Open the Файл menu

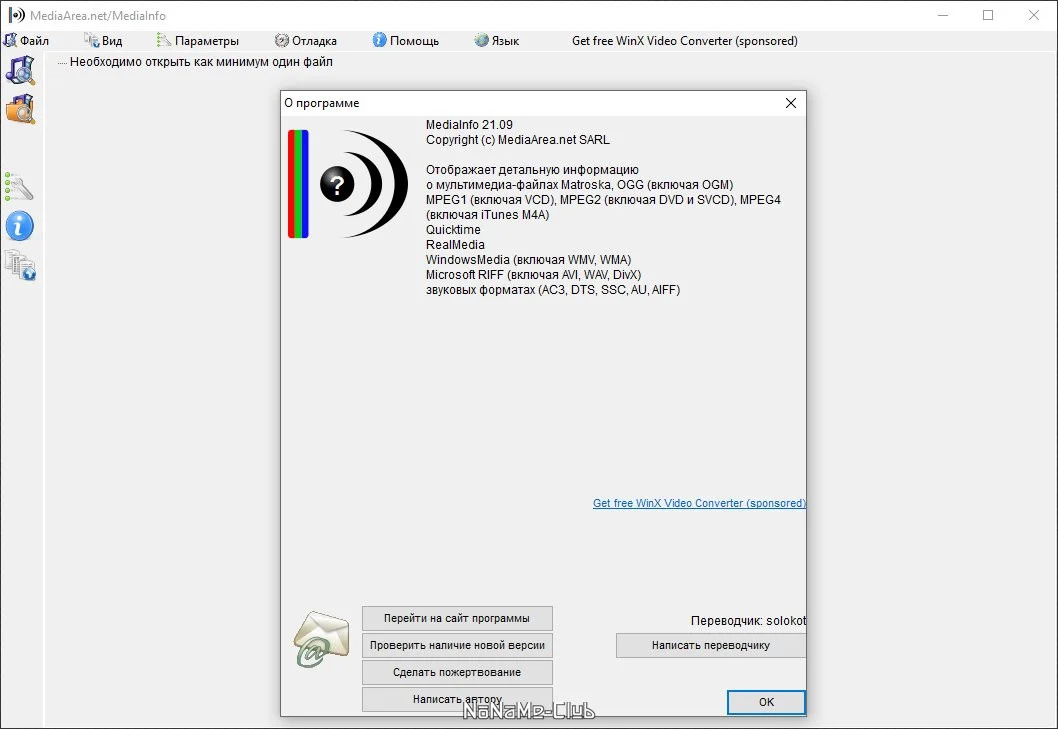point(26,40)
